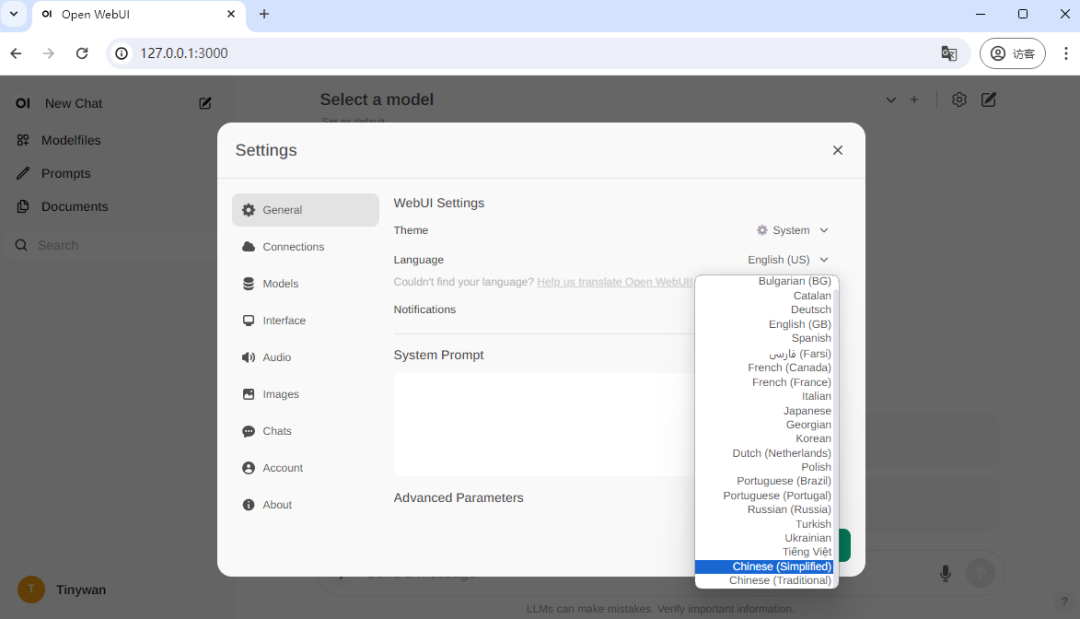1080x619 pixels.
Task: Open the Interface settings section
Action: pyautogui.click(x=284, y=321)
